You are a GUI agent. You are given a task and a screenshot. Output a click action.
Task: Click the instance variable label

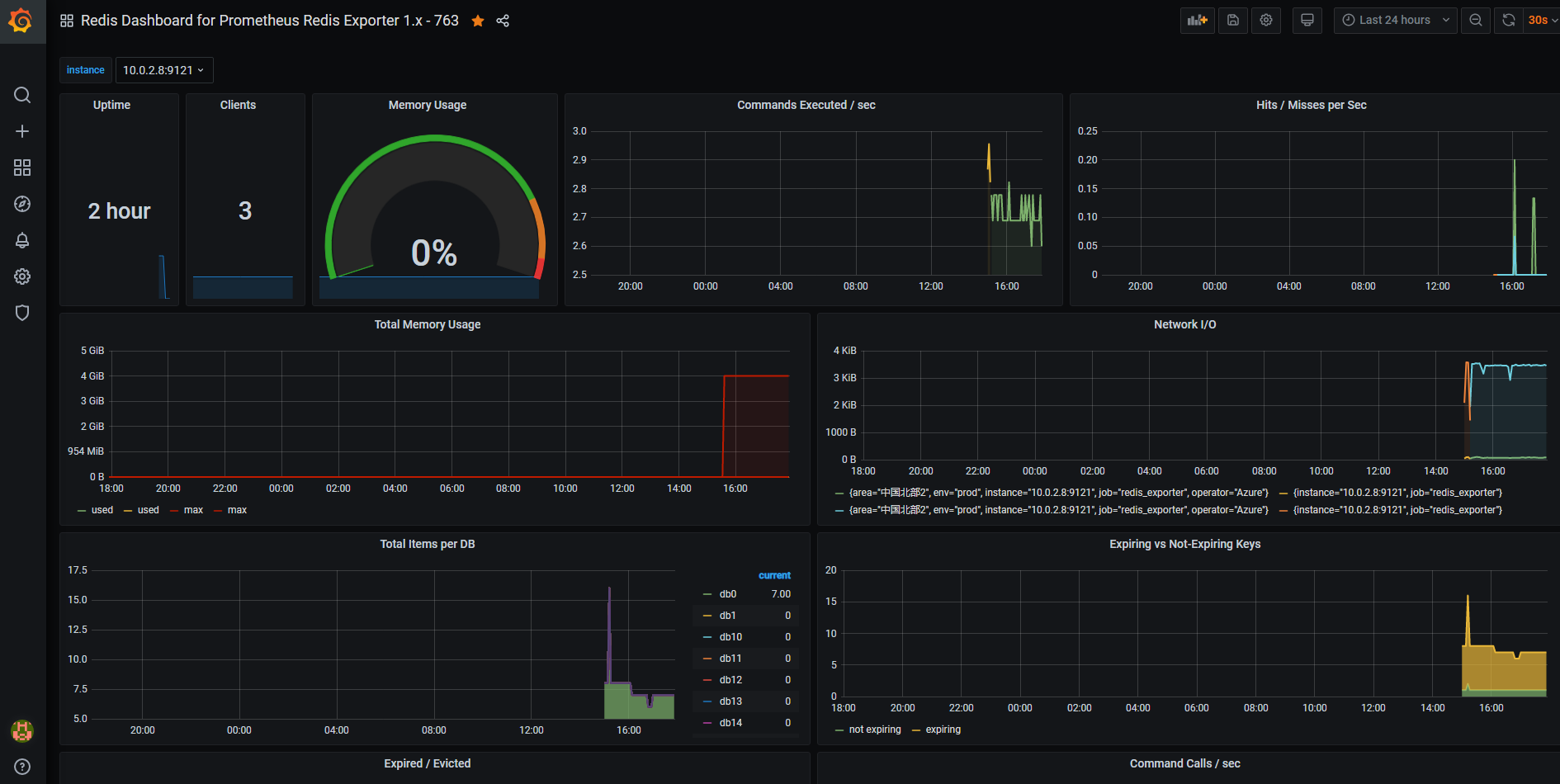click(x=86, y=70)
